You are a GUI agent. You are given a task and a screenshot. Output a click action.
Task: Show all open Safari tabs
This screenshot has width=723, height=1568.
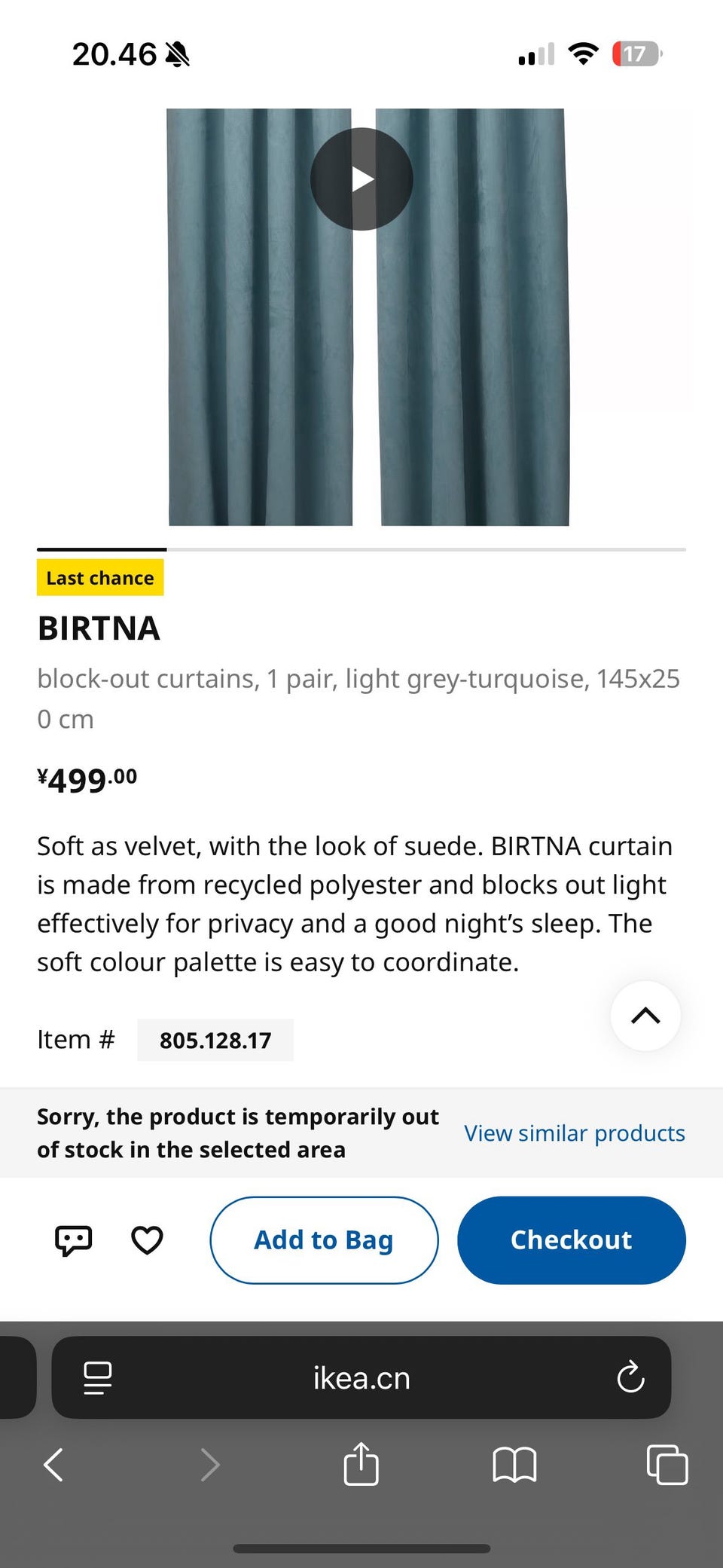(667, 1465)
